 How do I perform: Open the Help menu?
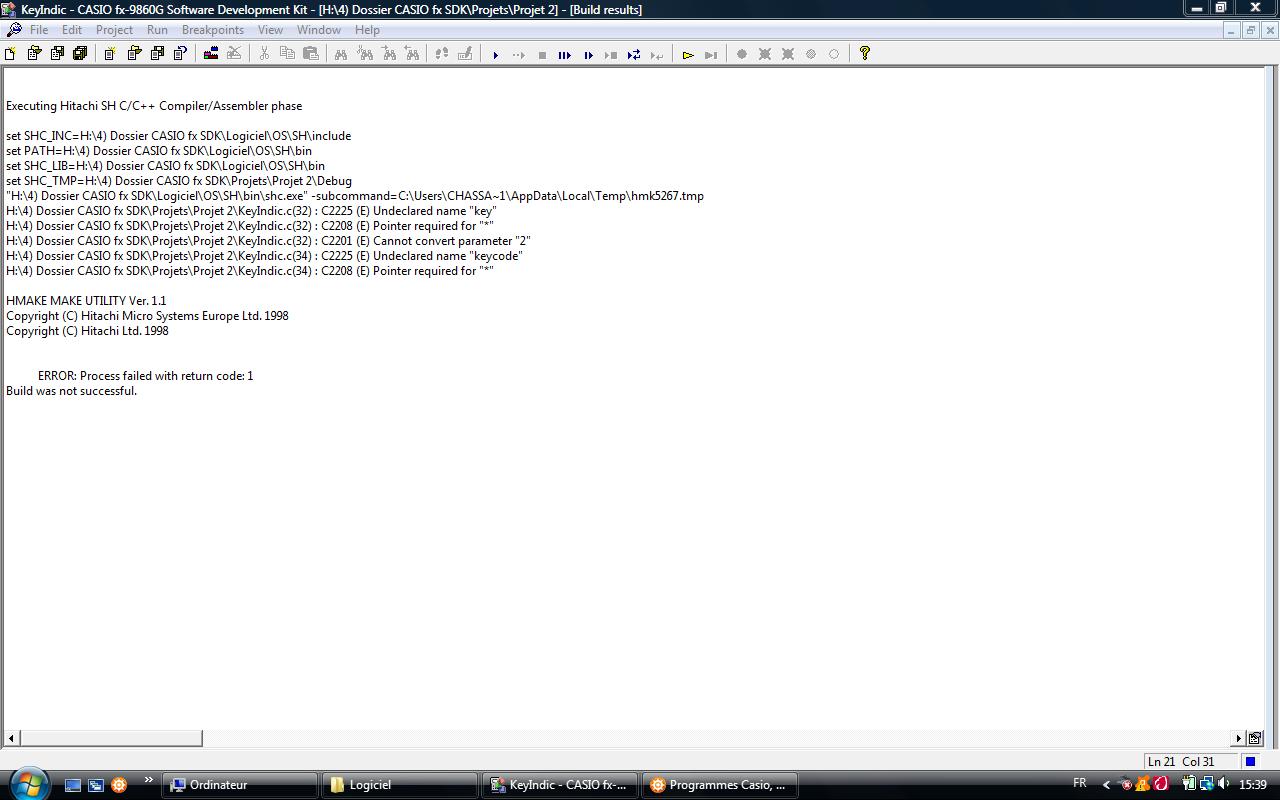coord(367,30)
